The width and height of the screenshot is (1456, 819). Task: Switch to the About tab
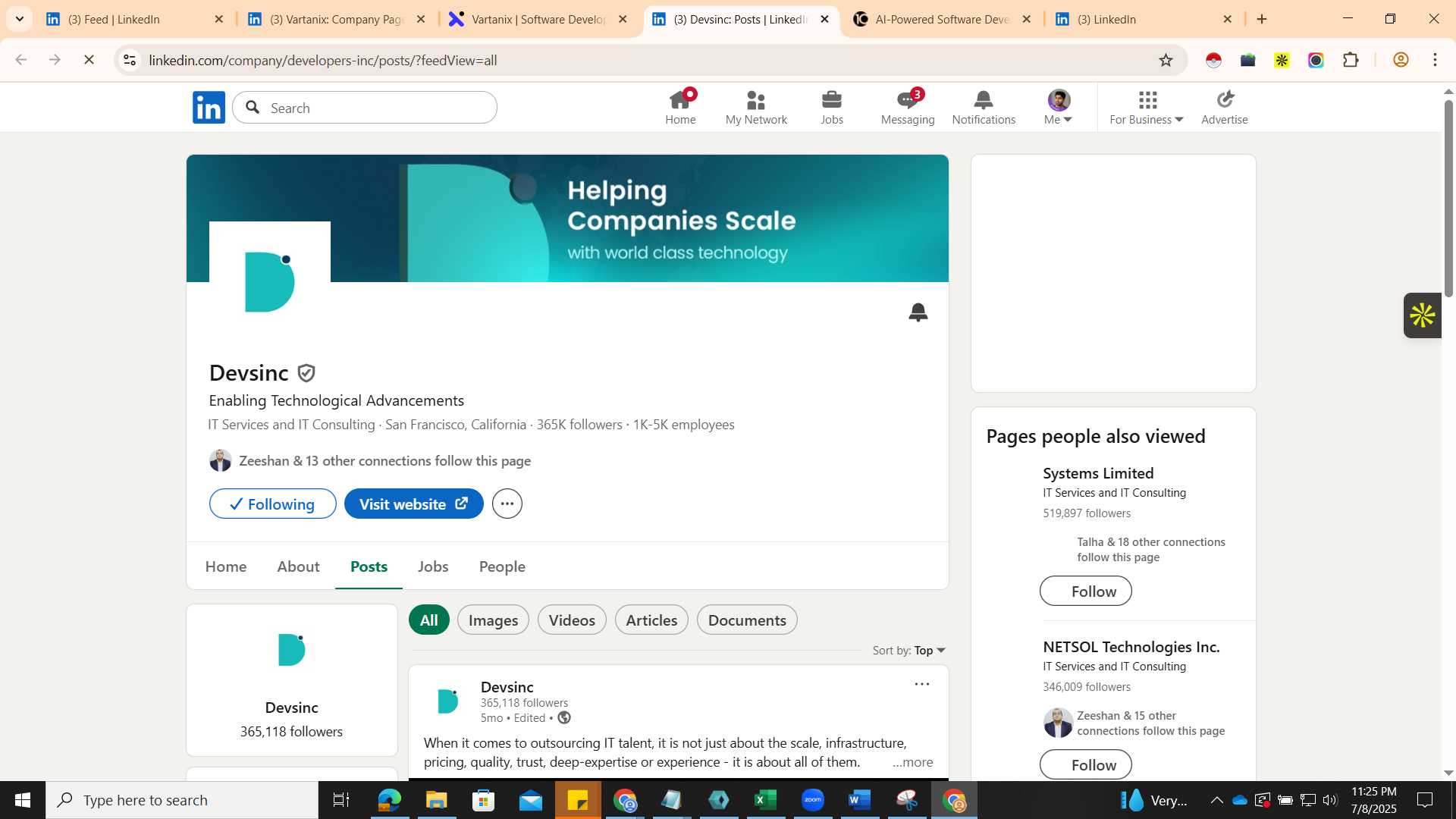pyautogui.click(x=298, y=566)
